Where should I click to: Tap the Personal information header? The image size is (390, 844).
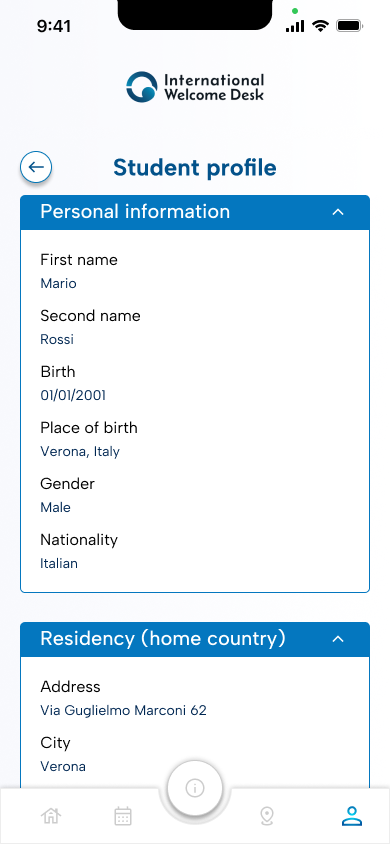tap(195, 212)
